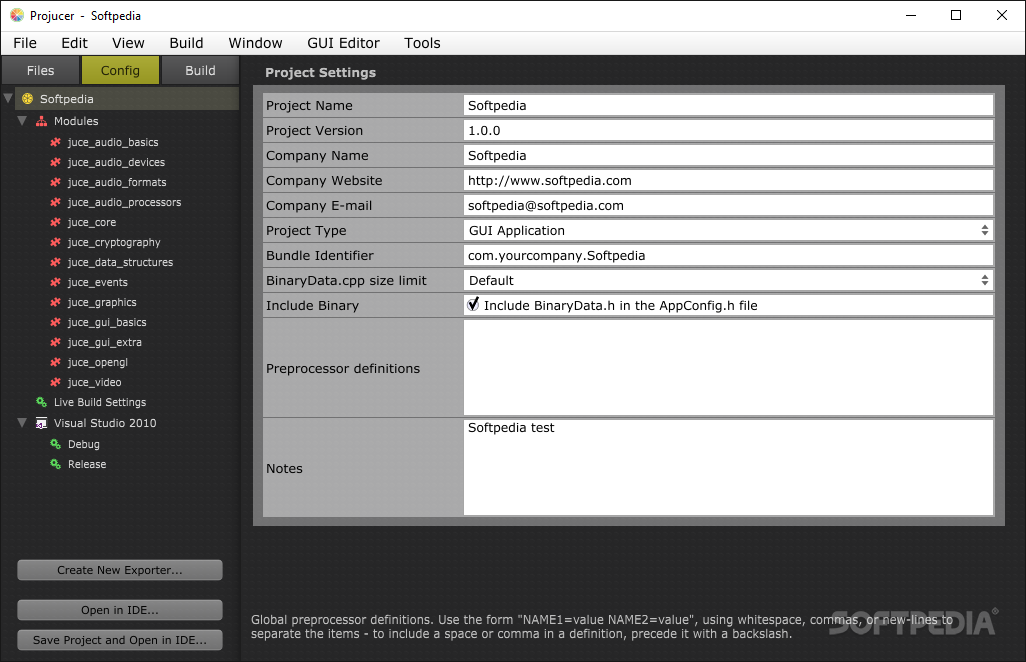Collapse the Visual Studio 2010 node
The width and height of the screenshot is (1026, 662).
(x=22, y=423)
